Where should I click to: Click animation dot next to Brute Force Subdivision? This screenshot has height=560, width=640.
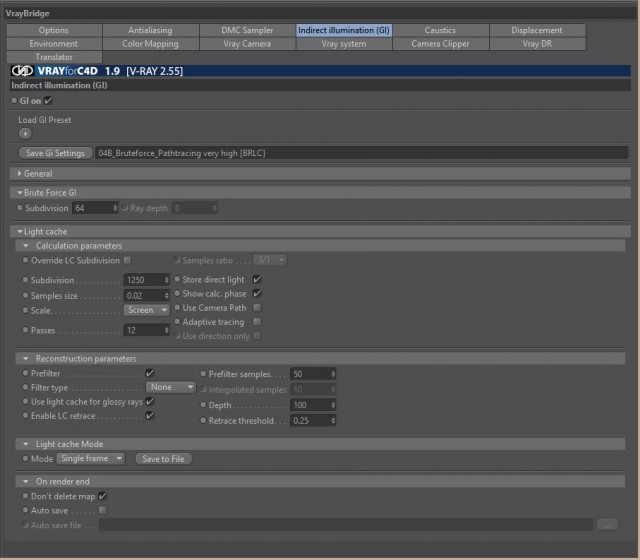point(20,208)
